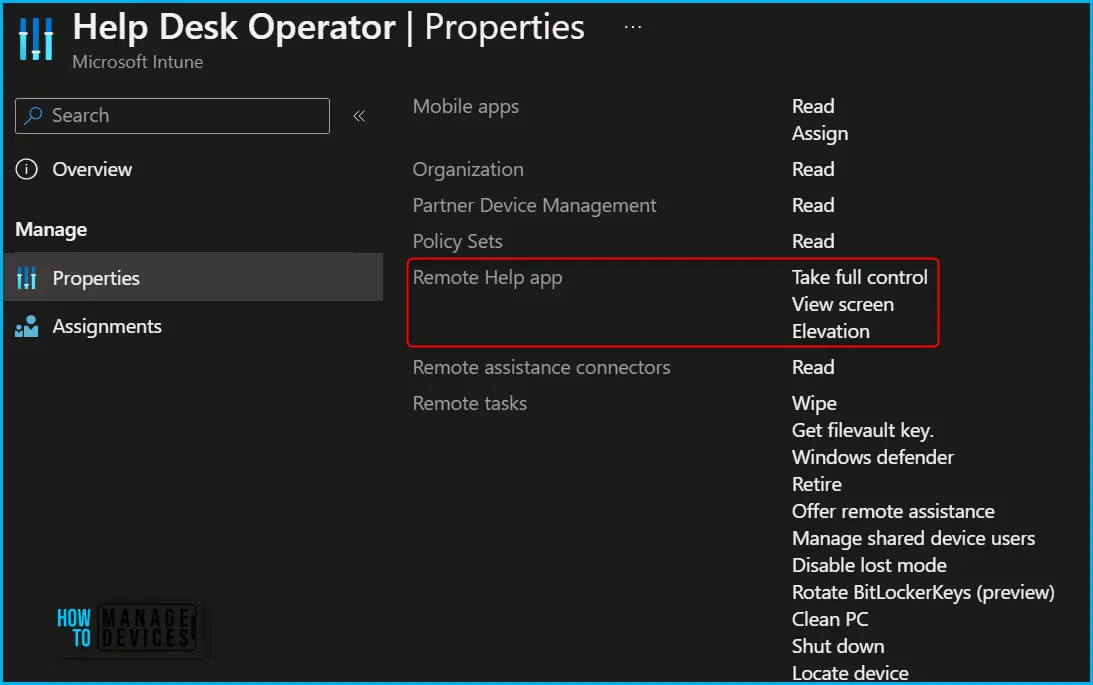
Task: Click the Take full control permission
Action: click(x=859, y=277)
